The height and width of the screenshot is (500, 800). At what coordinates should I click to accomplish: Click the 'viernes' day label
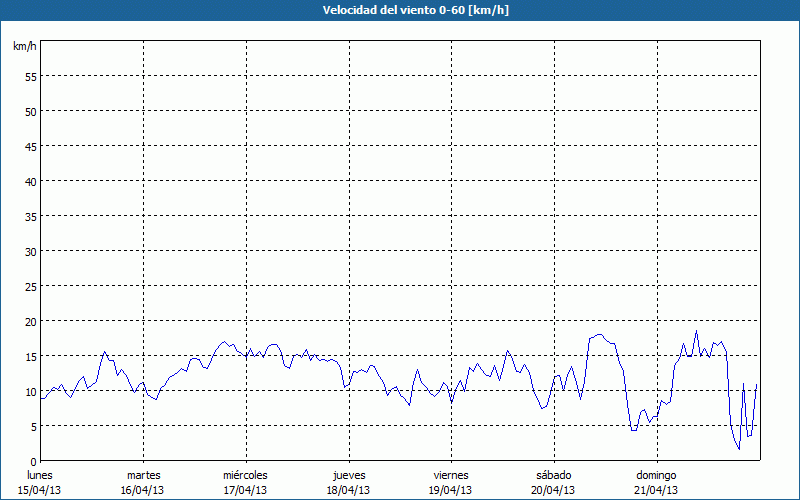point(450,475)
